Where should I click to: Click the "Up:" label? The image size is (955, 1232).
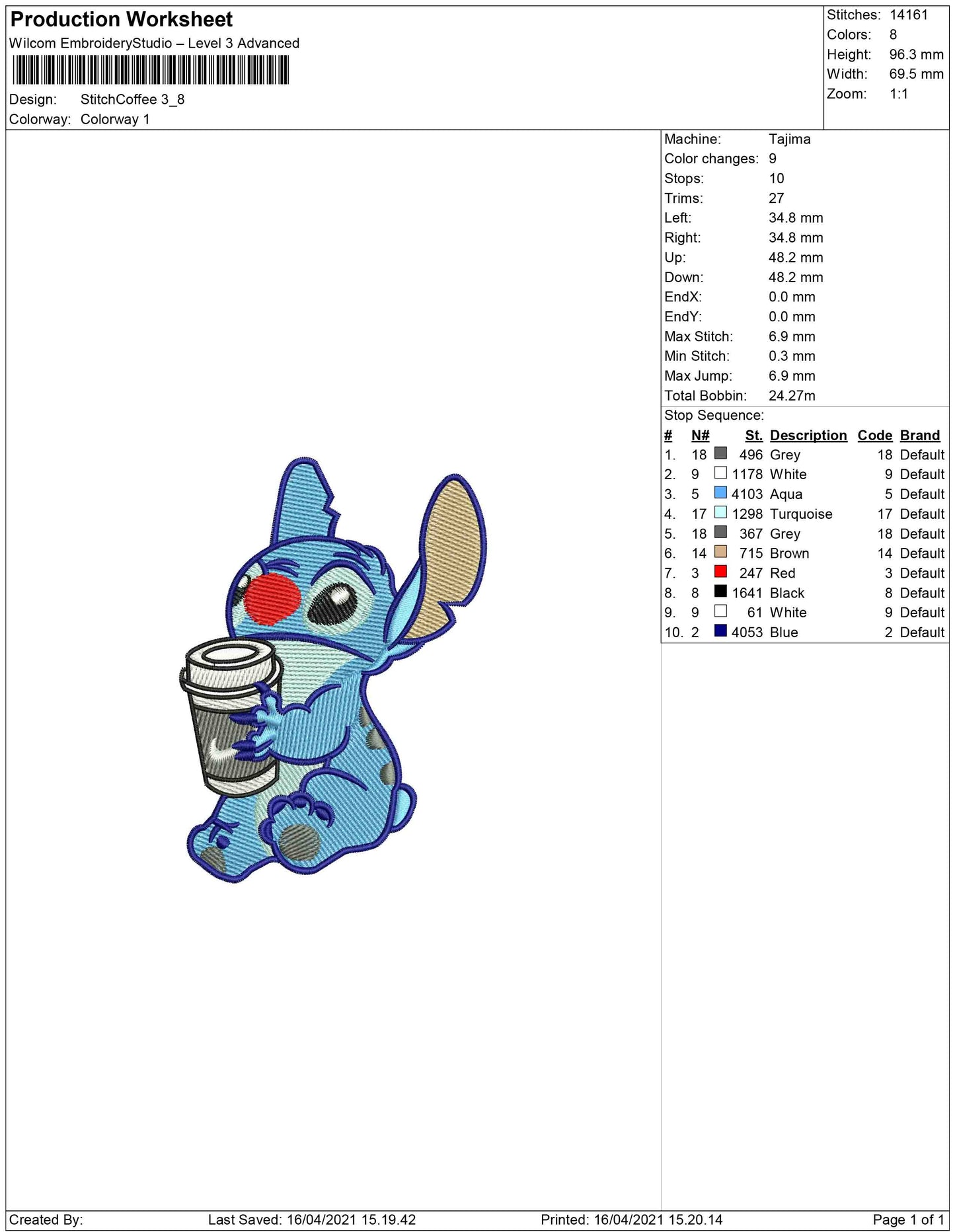(675, 258)
